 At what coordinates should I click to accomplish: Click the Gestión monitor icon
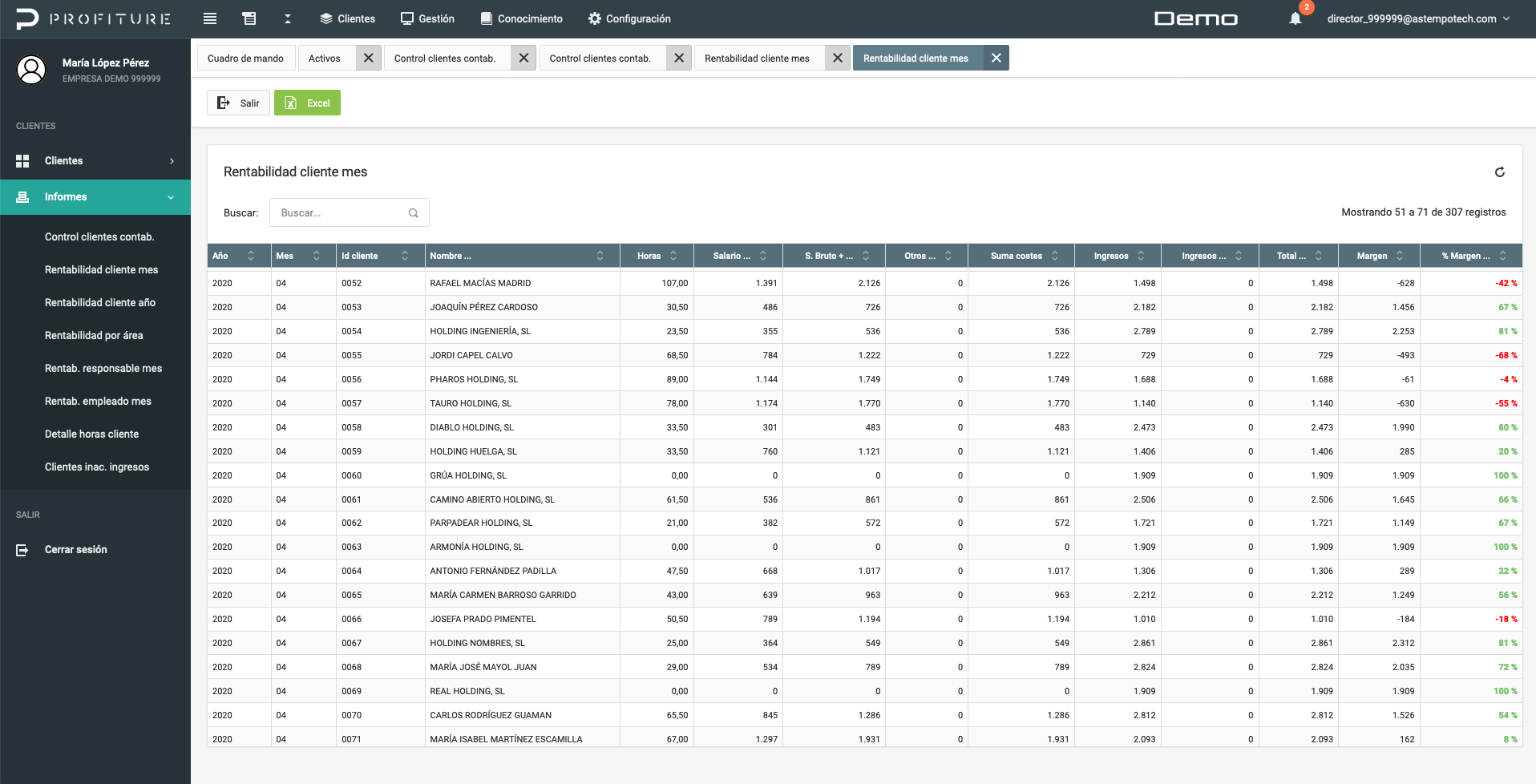405,18
